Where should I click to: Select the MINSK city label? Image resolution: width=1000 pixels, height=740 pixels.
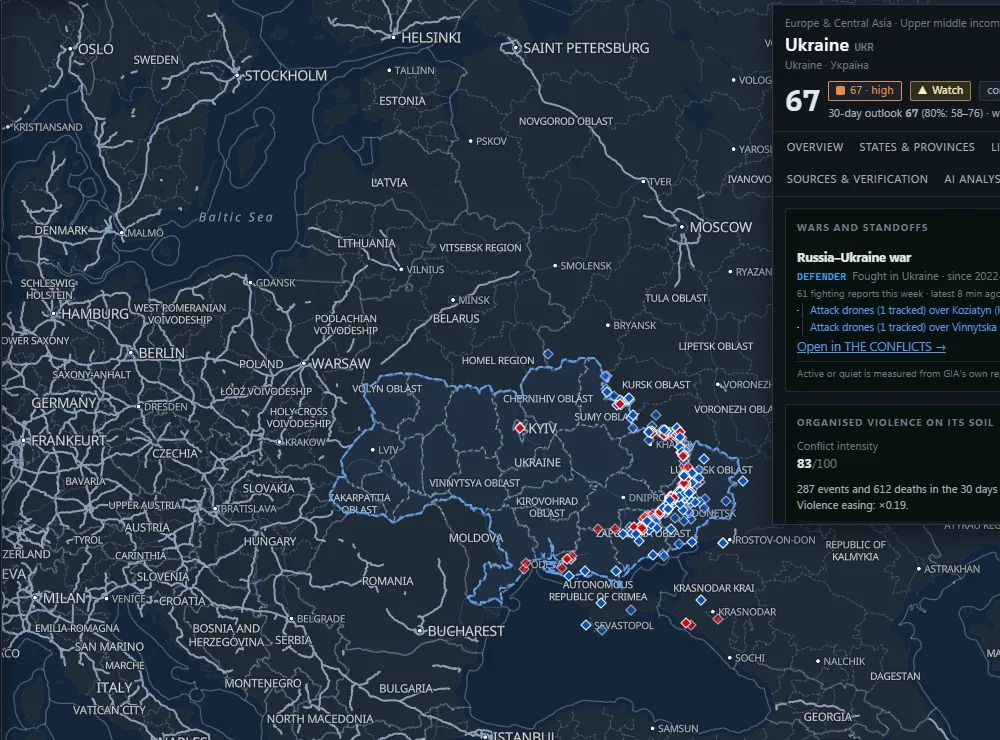(x=474, y=300)
